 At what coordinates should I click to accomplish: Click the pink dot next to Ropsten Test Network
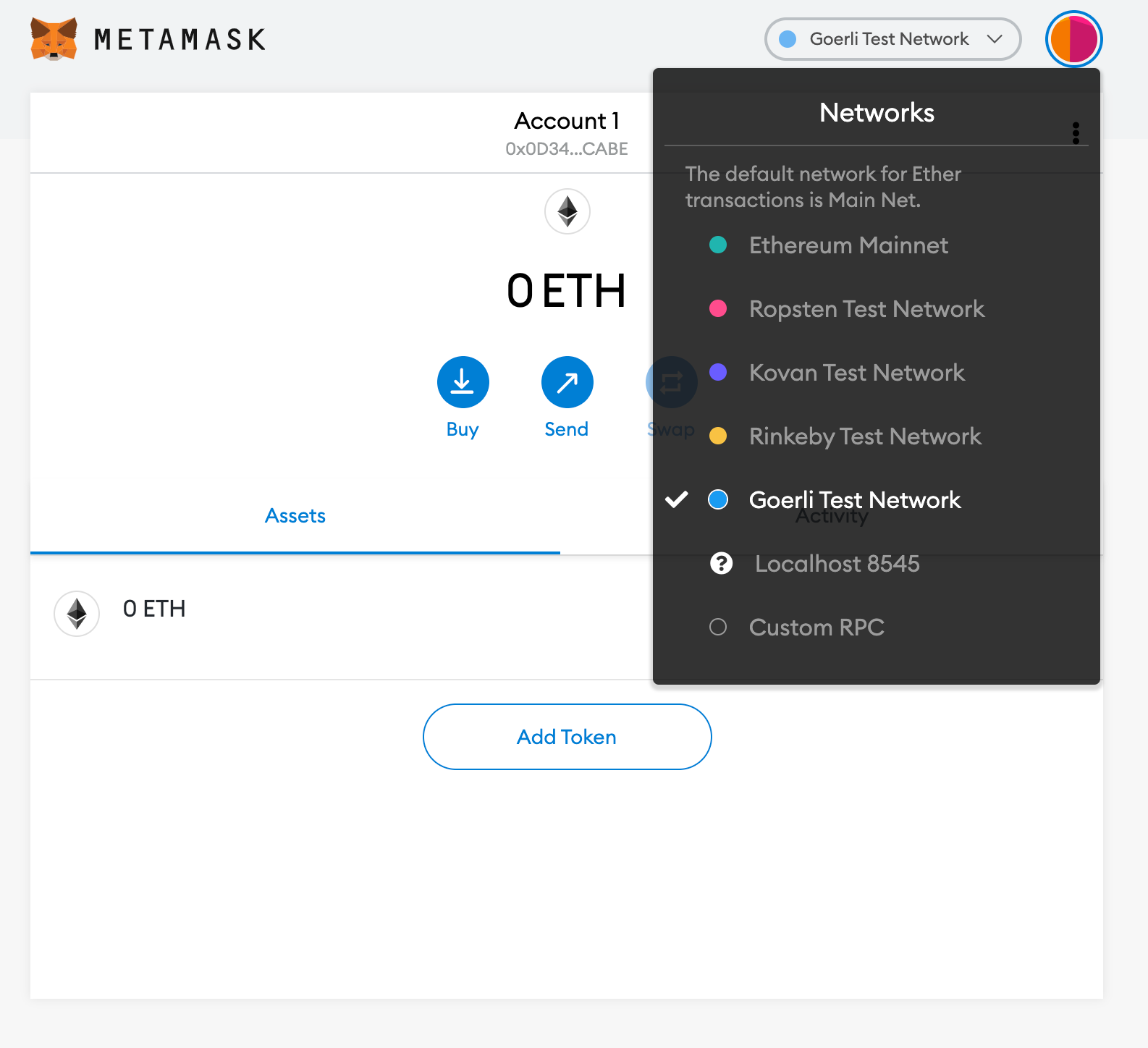(718, 308)
